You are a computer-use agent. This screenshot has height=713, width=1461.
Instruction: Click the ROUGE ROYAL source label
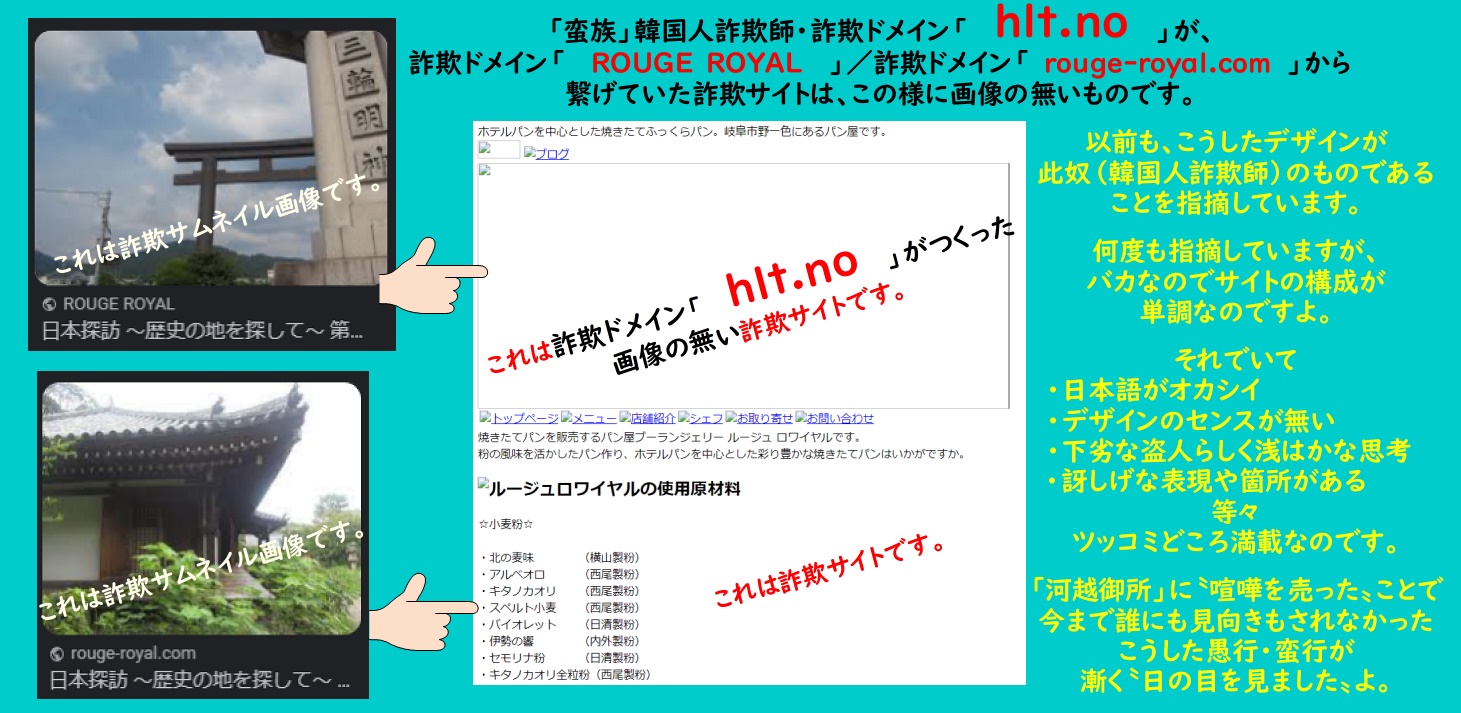click(x=118, y=304)
